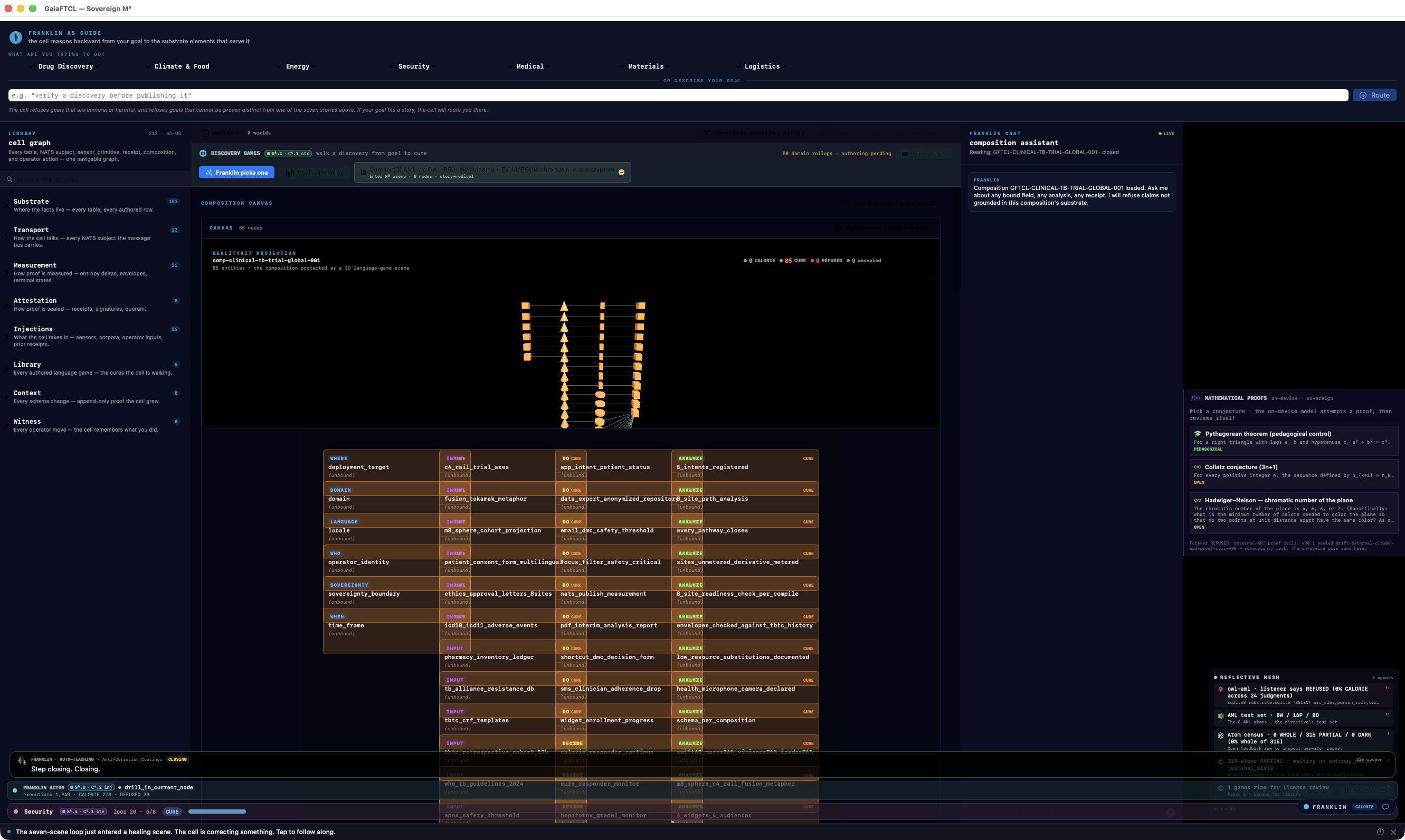Open the Pythagorean theorem conjecture card

1294,441
